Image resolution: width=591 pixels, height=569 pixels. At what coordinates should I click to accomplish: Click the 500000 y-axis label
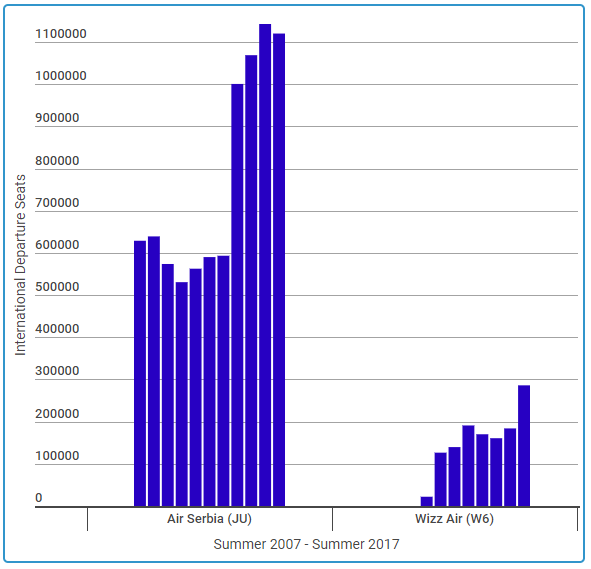(57, 287)
